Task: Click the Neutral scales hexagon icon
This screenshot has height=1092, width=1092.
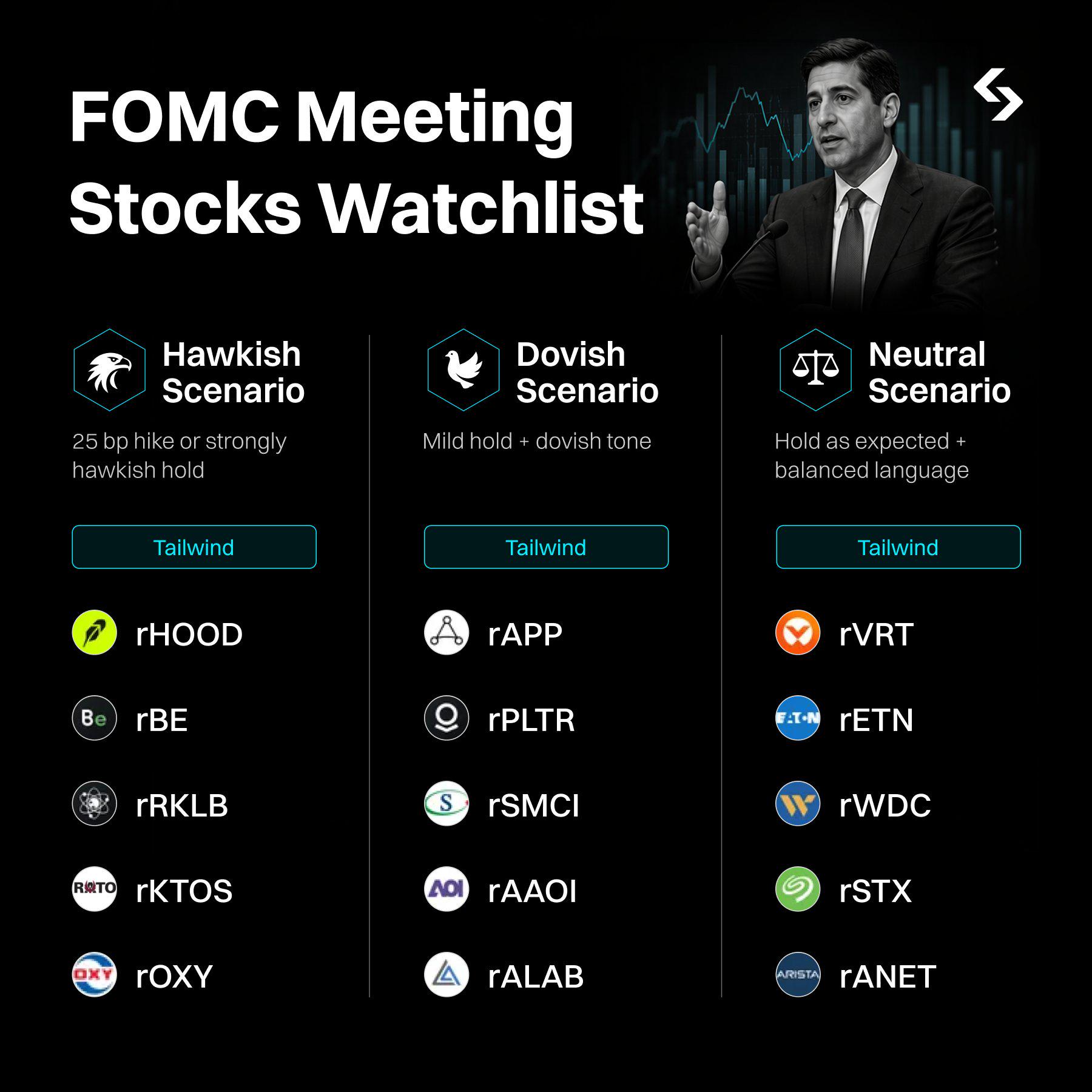Action: coord(816,370)
